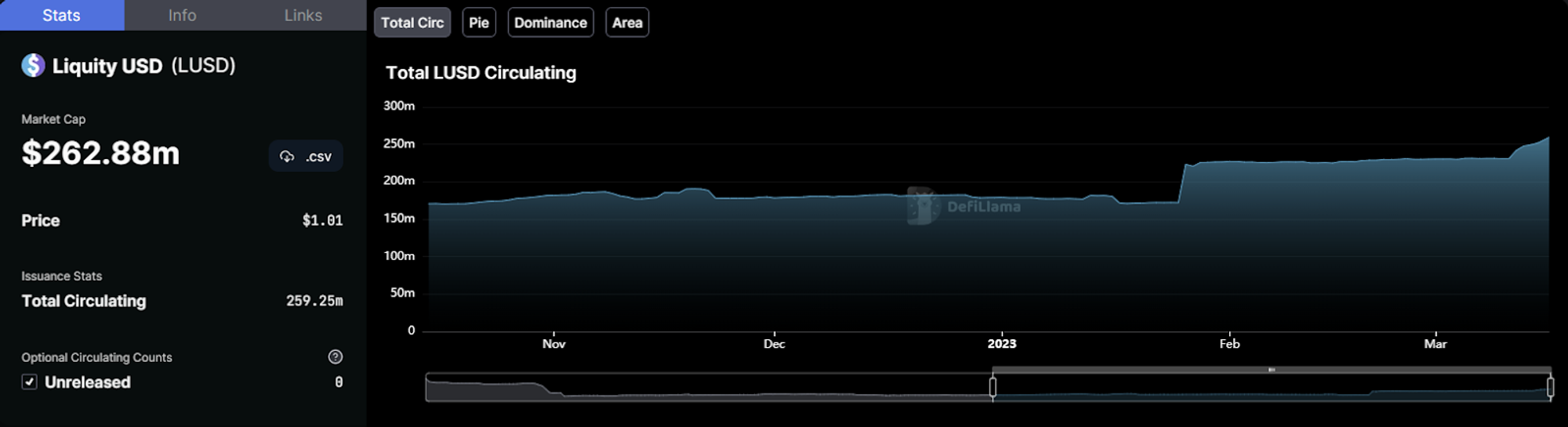Click the help question mark icon
The image size is (1568, 427).
pyautogui.click(x=335, y=357)
